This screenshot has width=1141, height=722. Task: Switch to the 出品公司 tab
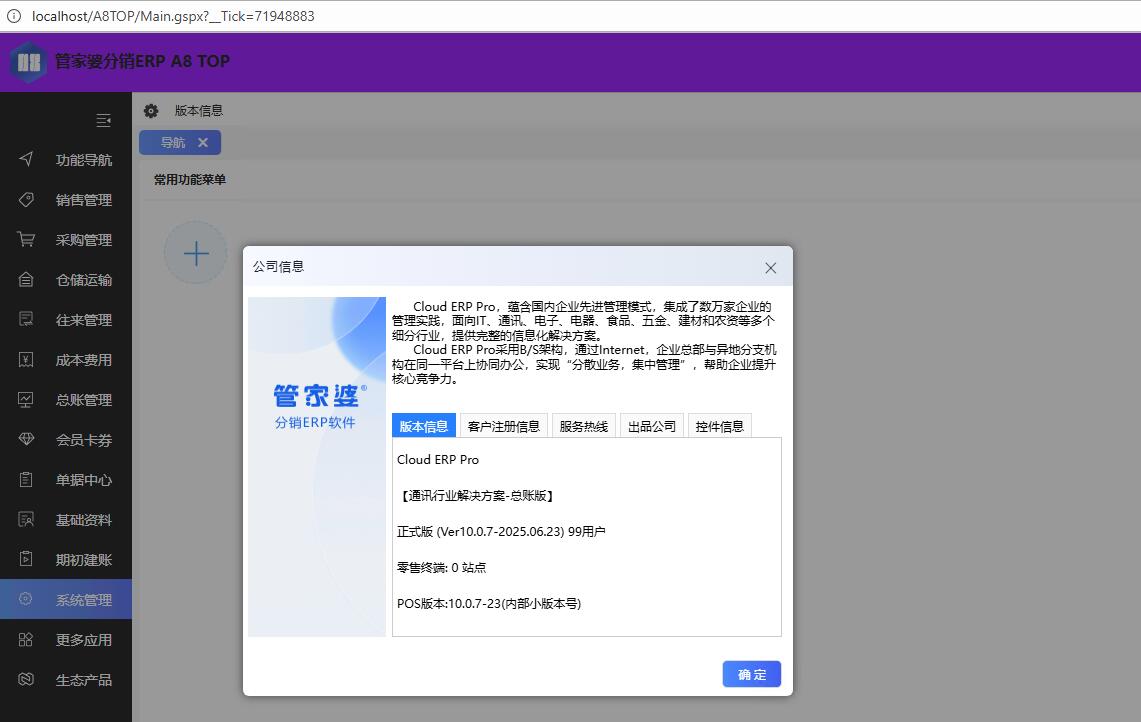tap(652, 426)
